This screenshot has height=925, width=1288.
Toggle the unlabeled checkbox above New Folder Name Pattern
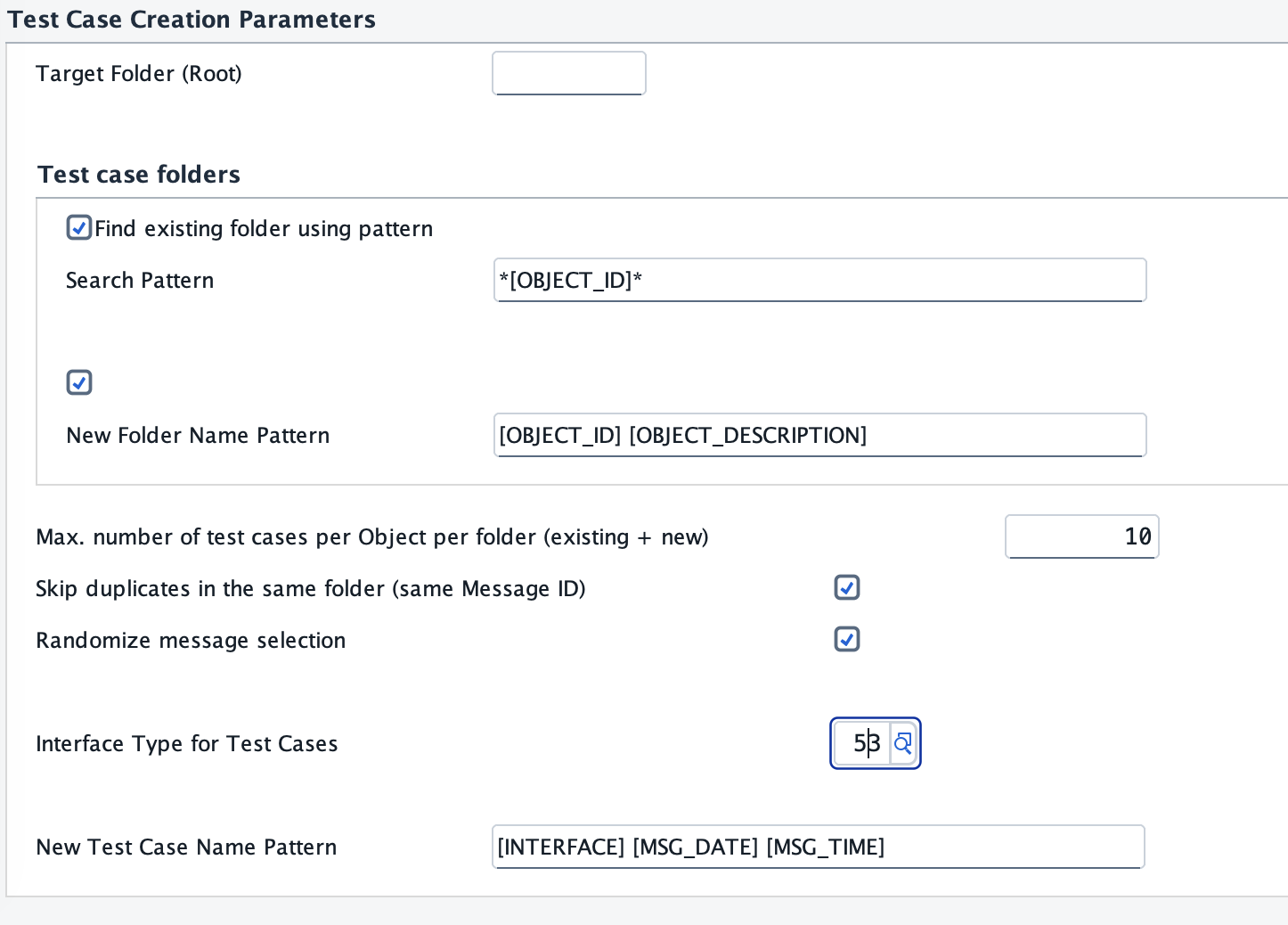coord(79,383)
